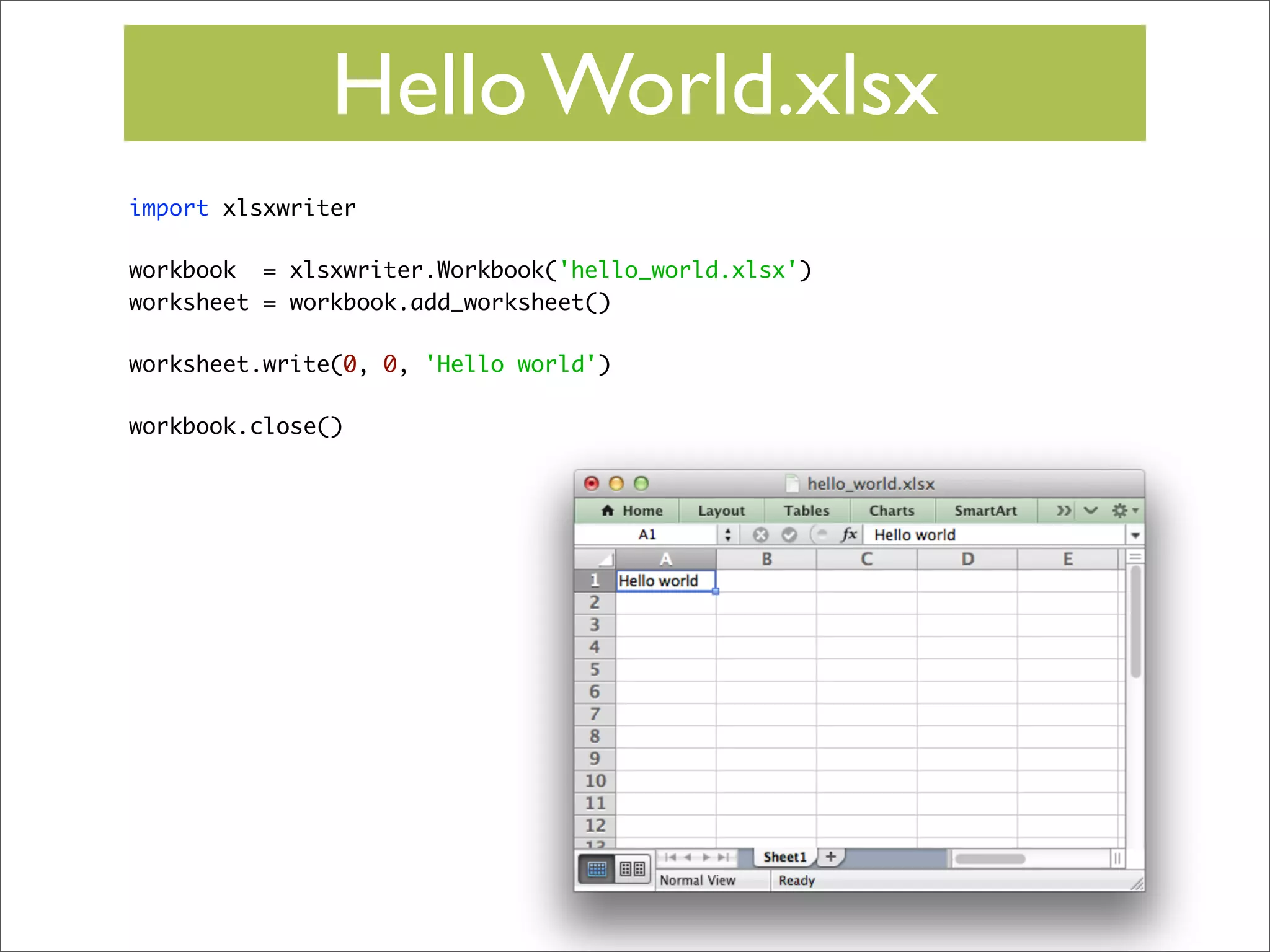Click the Name Box showing A1
1270x952 pixels.
(647, 534)
